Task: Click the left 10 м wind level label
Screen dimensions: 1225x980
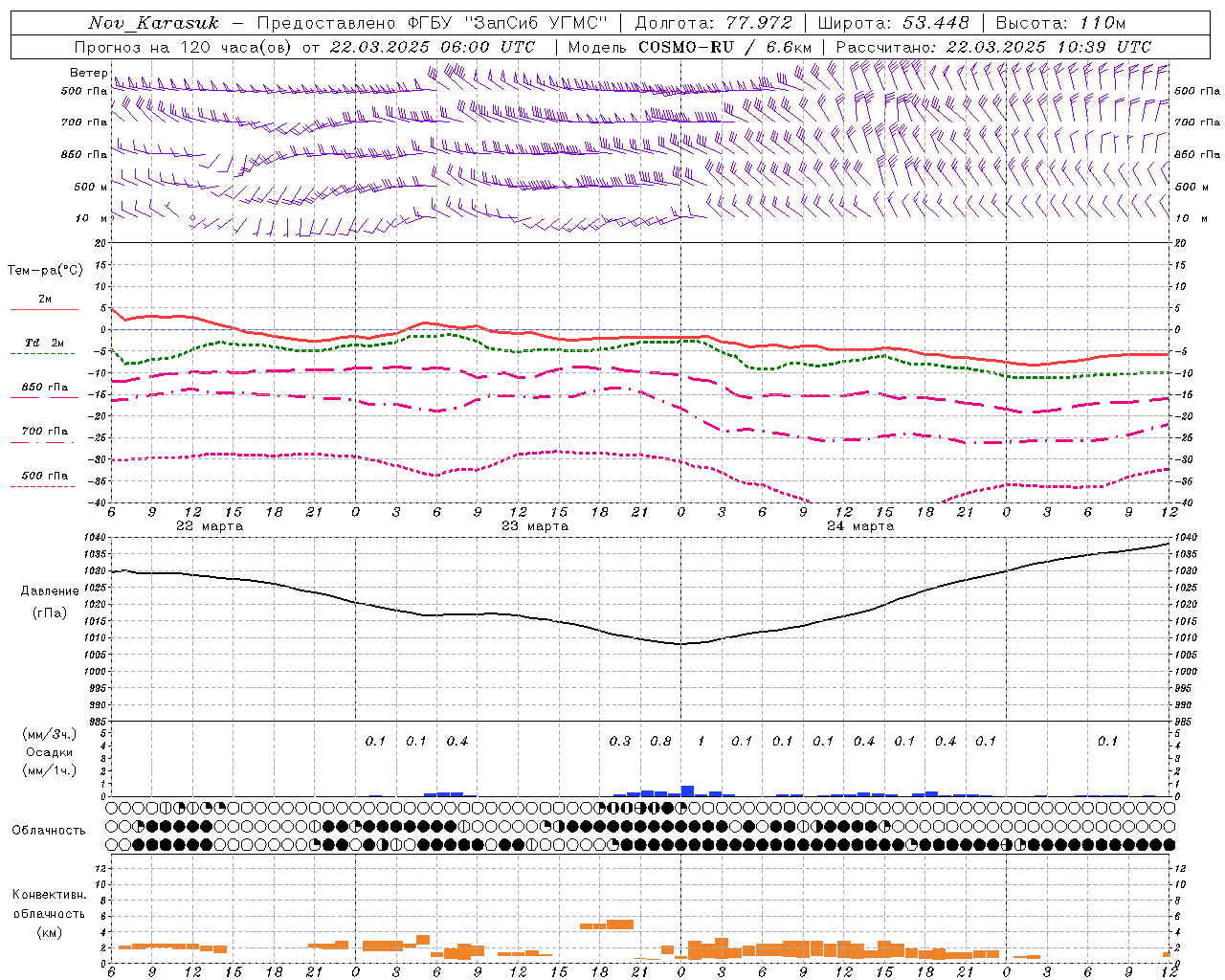Action: [91, 218]
